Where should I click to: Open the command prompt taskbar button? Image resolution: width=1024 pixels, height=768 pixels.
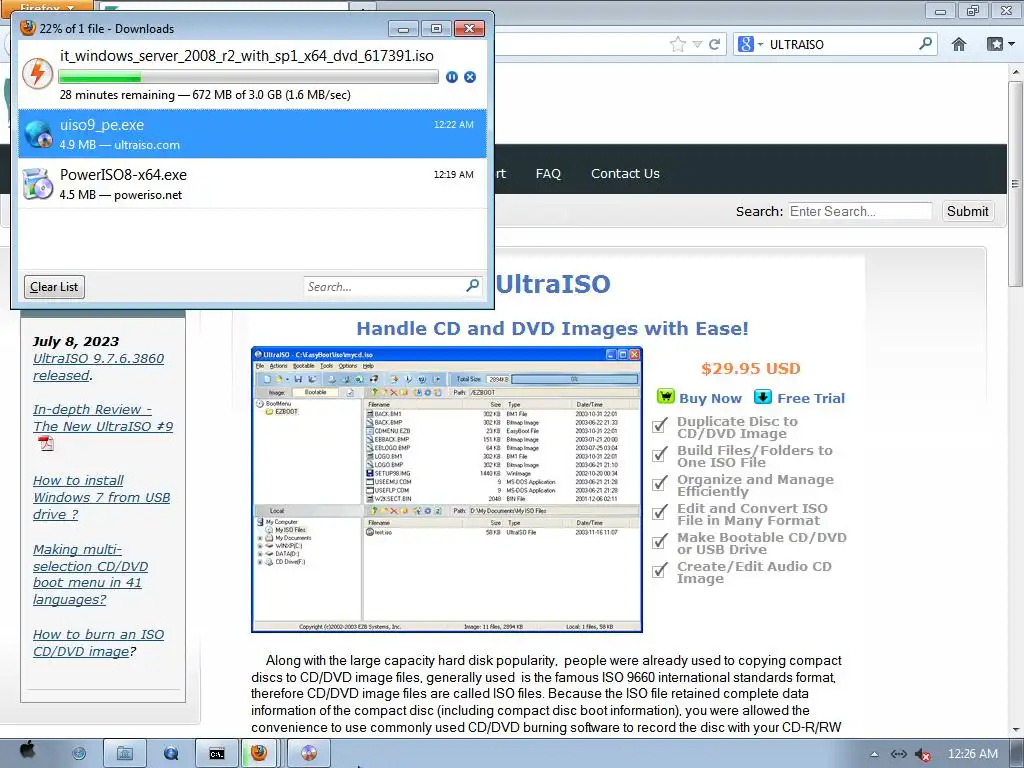217,754
